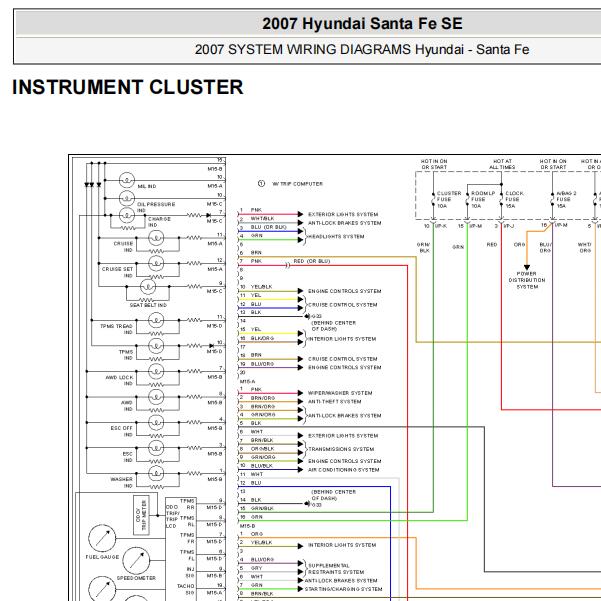Image resolution: width=601 pixels, height=601 pixels.
Task: Click the 'MIL IND' label
Action: click(147, 186)
